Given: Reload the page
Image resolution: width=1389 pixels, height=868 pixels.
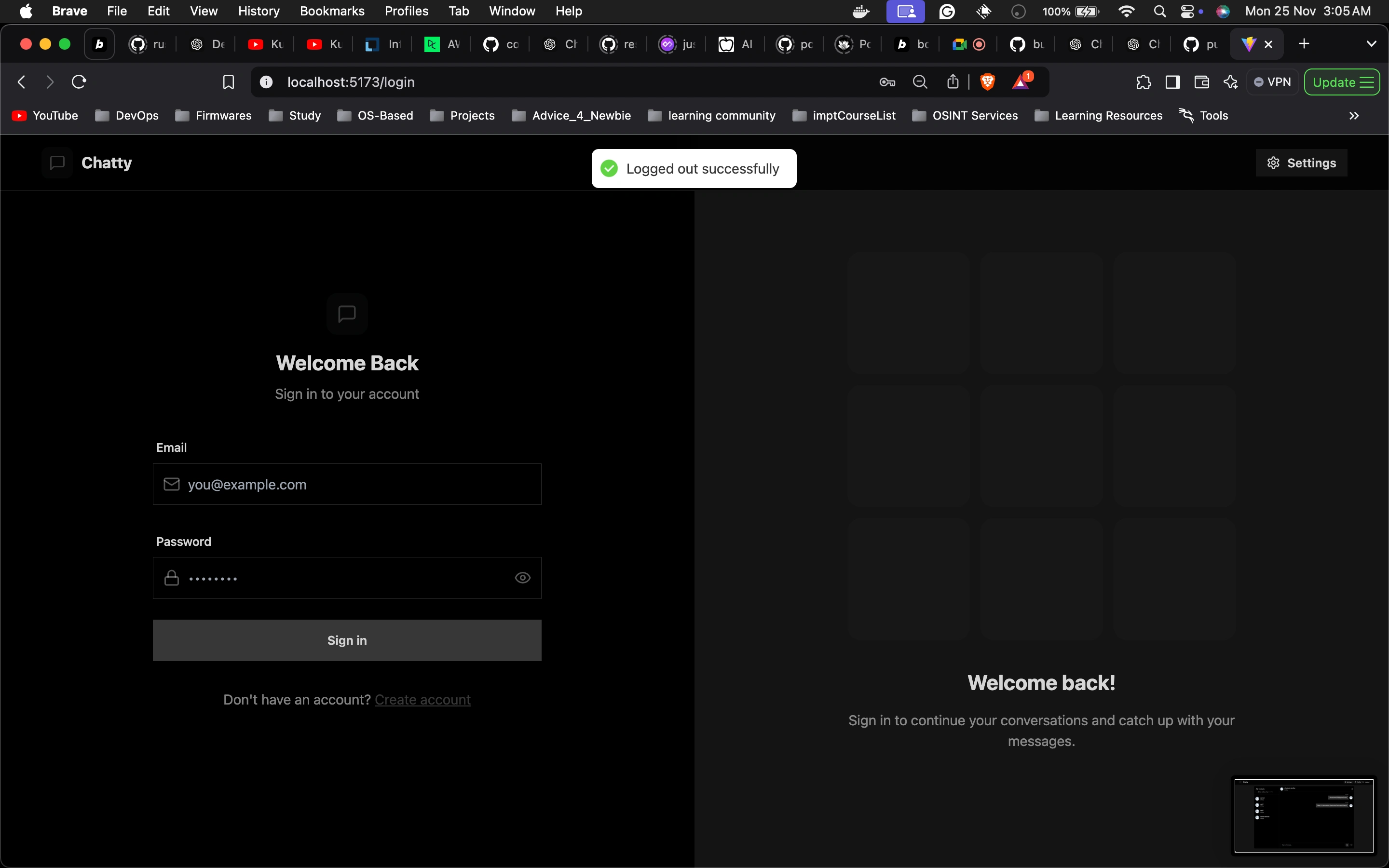Looking at the screenshot, I should click(79, 82).
